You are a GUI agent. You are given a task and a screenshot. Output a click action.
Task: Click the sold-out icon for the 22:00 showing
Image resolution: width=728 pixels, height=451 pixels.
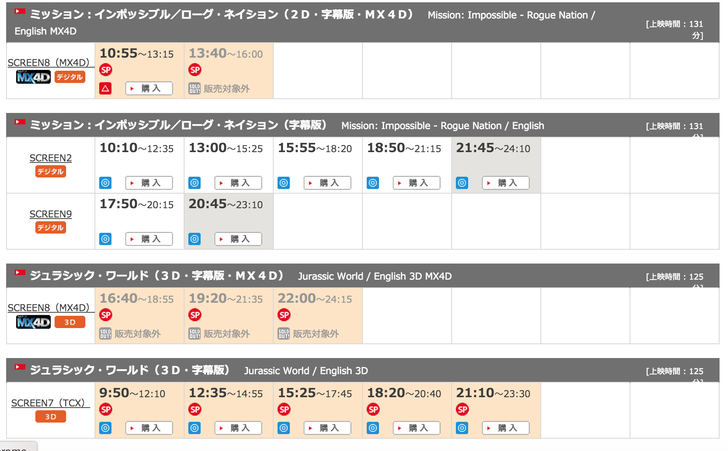tap(283, 333)
